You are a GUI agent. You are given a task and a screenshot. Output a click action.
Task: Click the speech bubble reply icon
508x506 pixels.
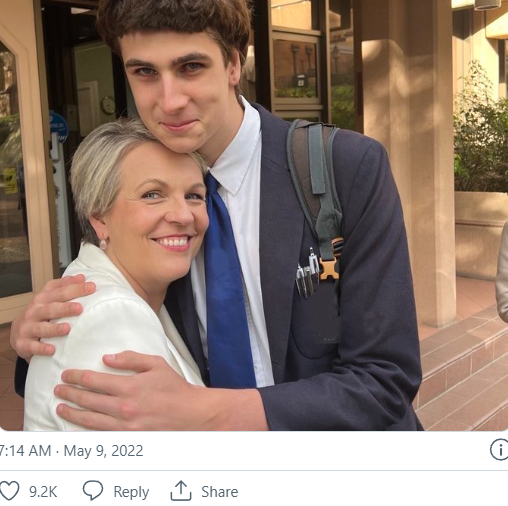93,491
